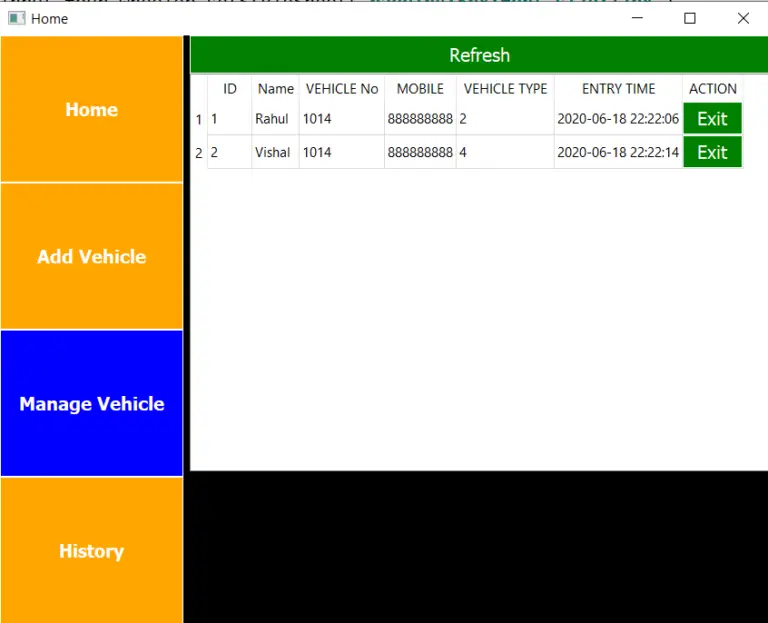This screenshot has width=768, height=623.
Task: Select vehicle number 1014 in Vishal's row
Action: coord(342,152)
